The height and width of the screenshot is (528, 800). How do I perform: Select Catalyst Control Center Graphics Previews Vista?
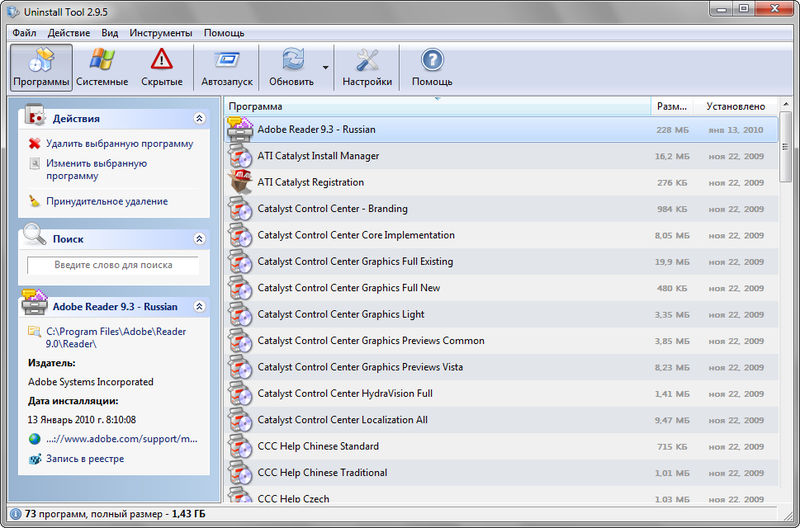[502, 367]
